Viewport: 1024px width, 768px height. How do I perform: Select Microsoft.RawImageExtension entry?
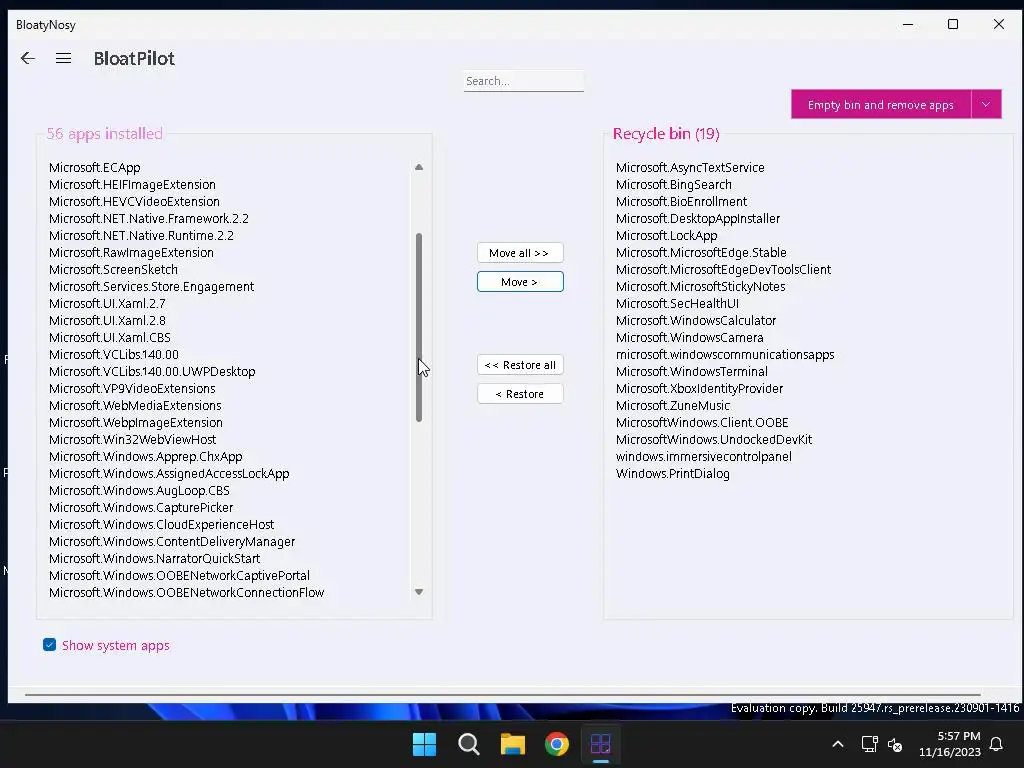point(131,252)
